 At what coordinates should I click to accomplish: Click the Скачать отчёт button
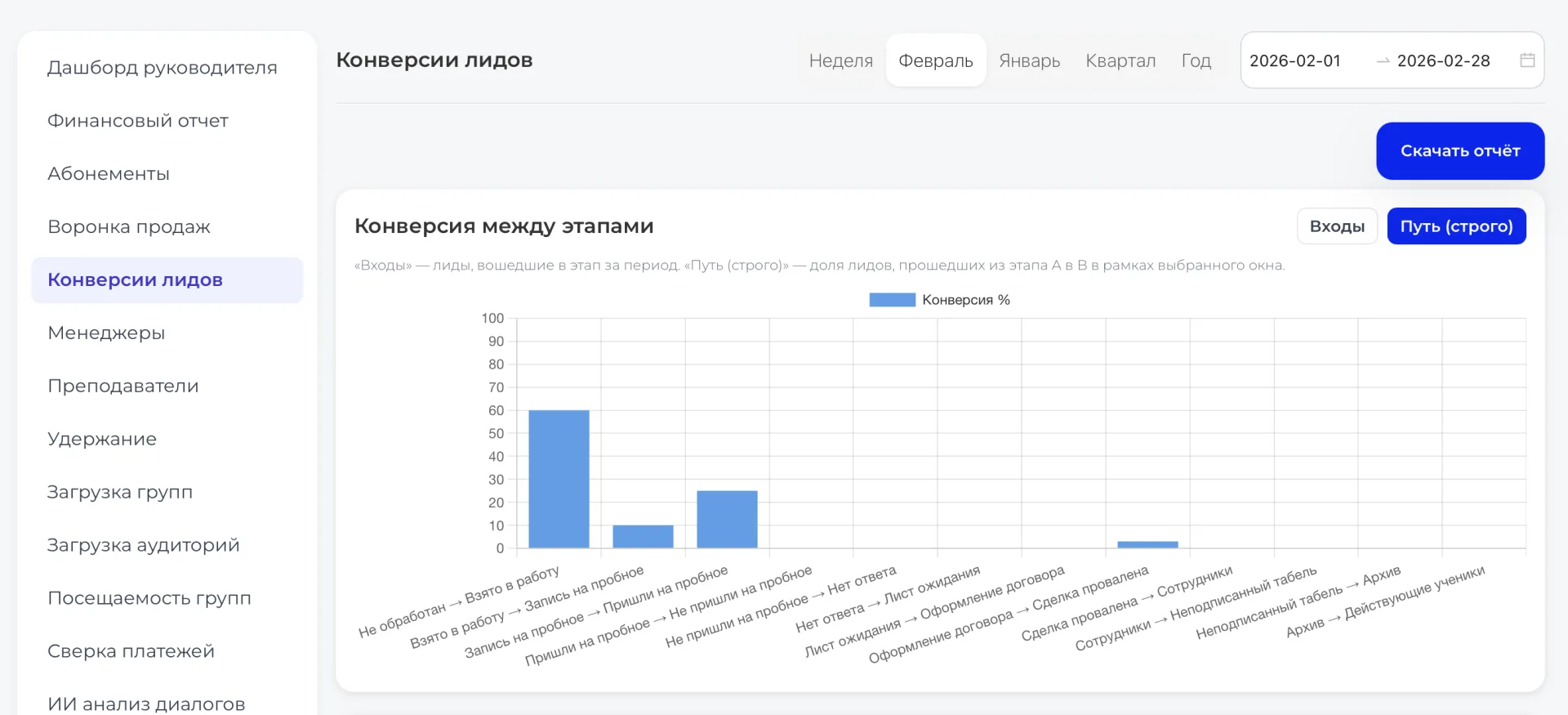pos(1460,151)
